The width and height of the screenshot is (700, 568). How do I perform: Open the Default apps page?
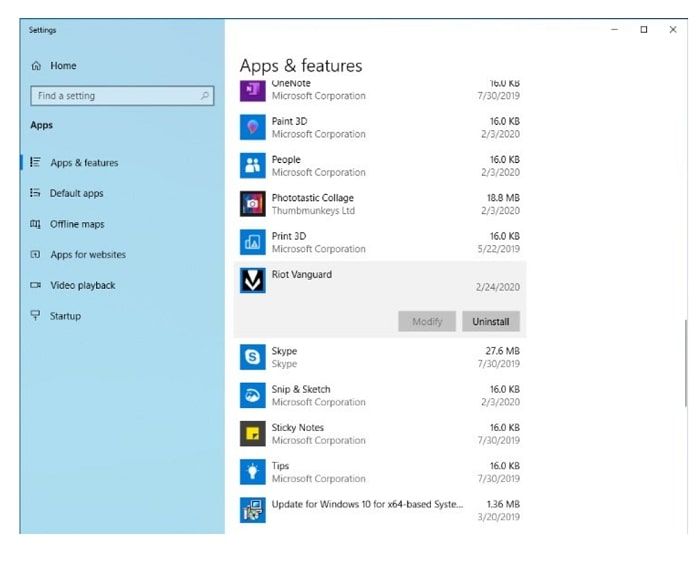(x=76, y=193)
